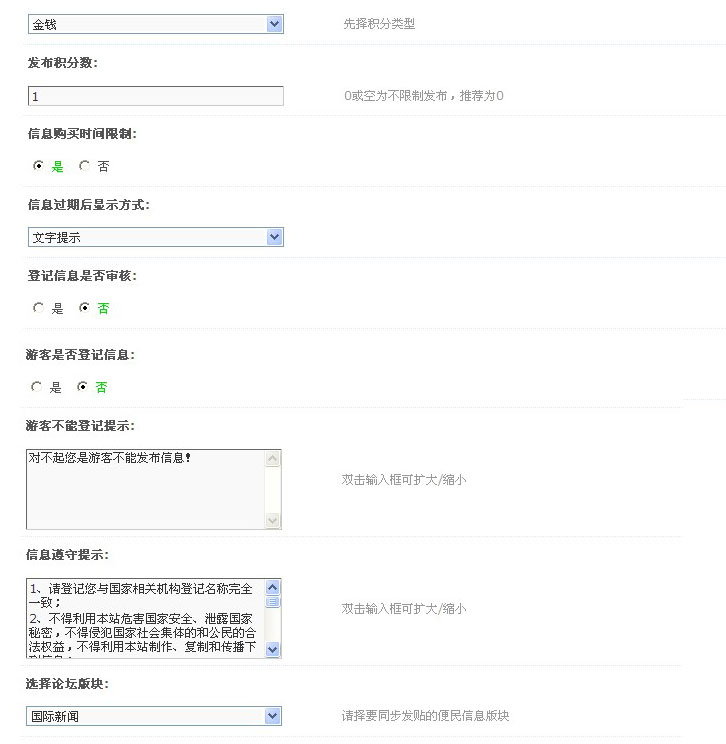Image resolution: width=726 pixels, height=744 pixels.
Task: Click the 游客是否登记信息 label
Action: (80, 354)
